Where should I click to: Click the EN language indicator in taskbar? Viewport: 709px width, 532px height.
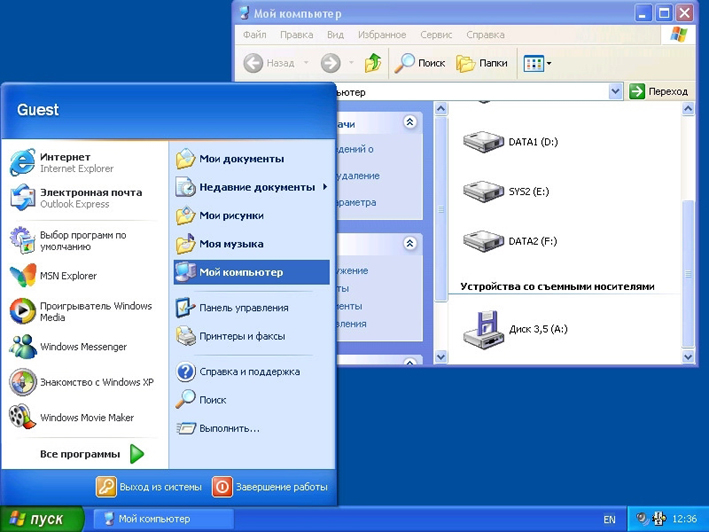pos(609,520)
